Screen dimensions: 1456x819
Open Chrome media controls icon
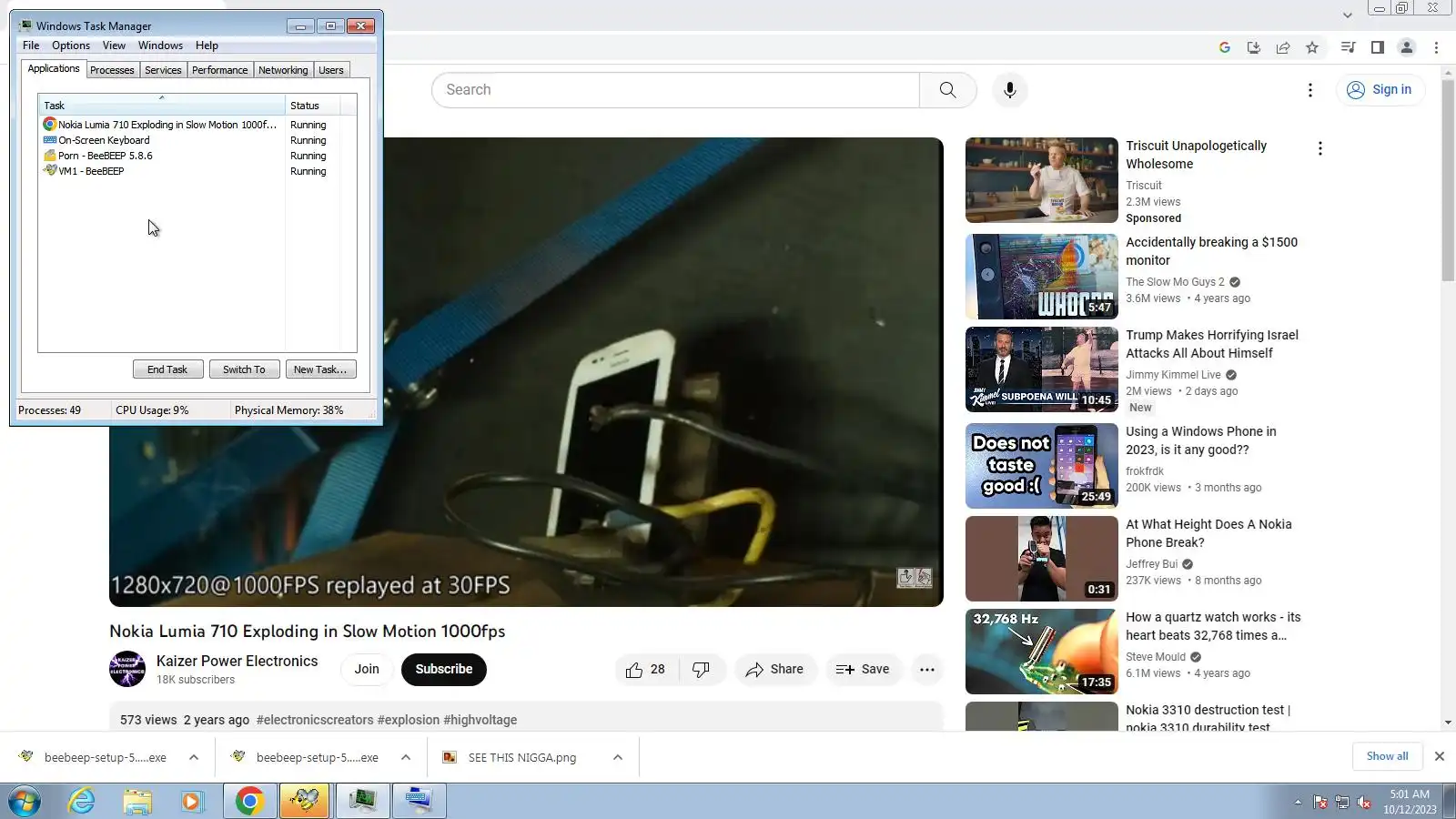click(1348, 47)
